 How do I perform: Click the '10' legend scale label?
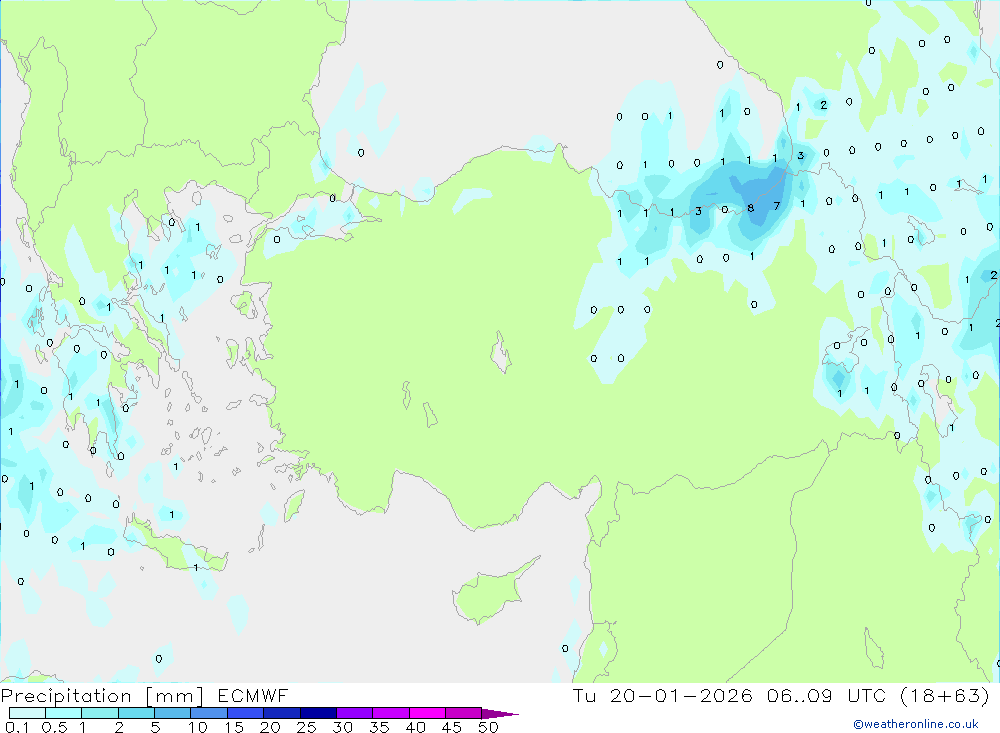197,727
